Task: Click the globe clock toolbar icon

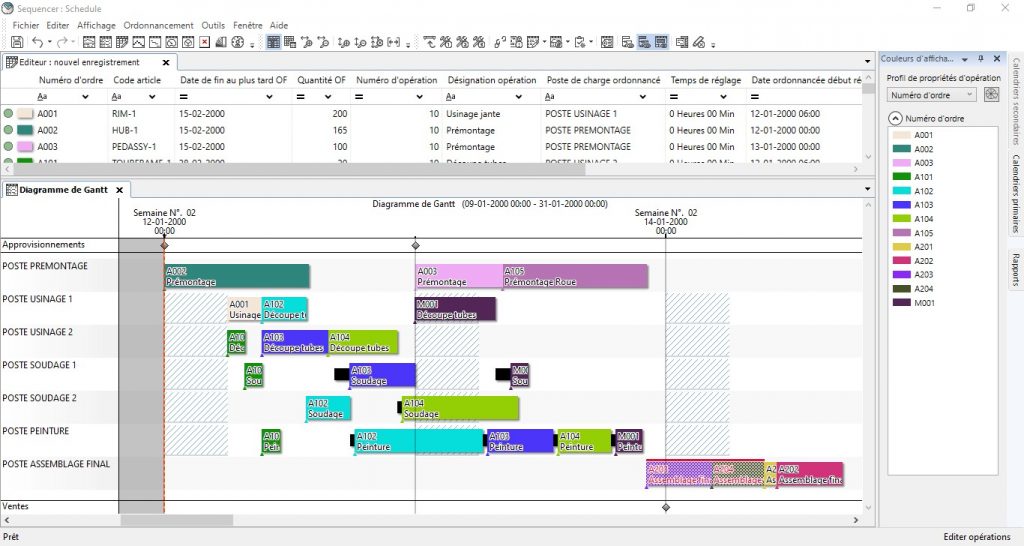Action: [x=238, y=42]
